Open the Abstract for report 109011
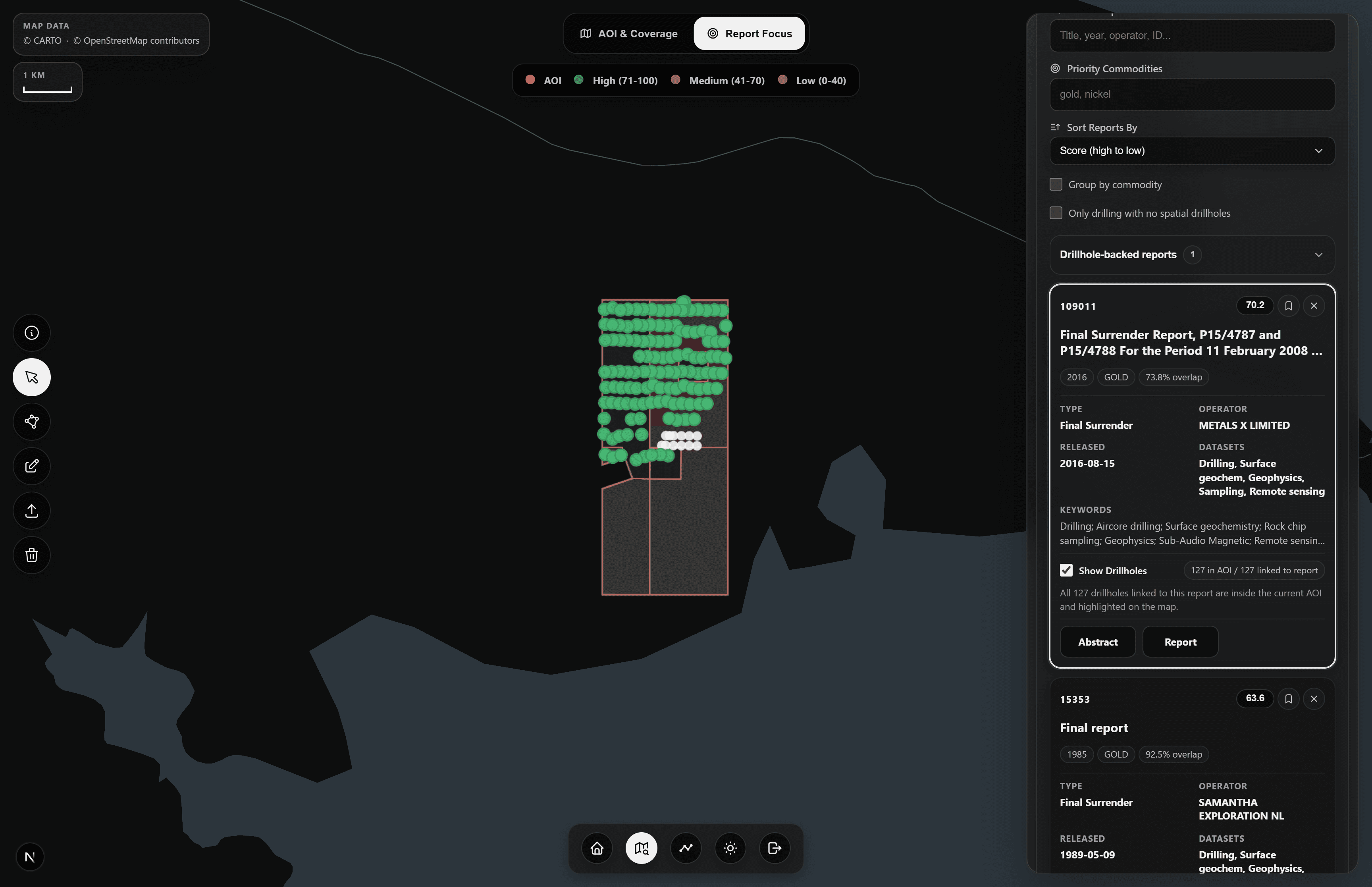This screenshot has height=887, width=1372. [x=1097, y=642]
